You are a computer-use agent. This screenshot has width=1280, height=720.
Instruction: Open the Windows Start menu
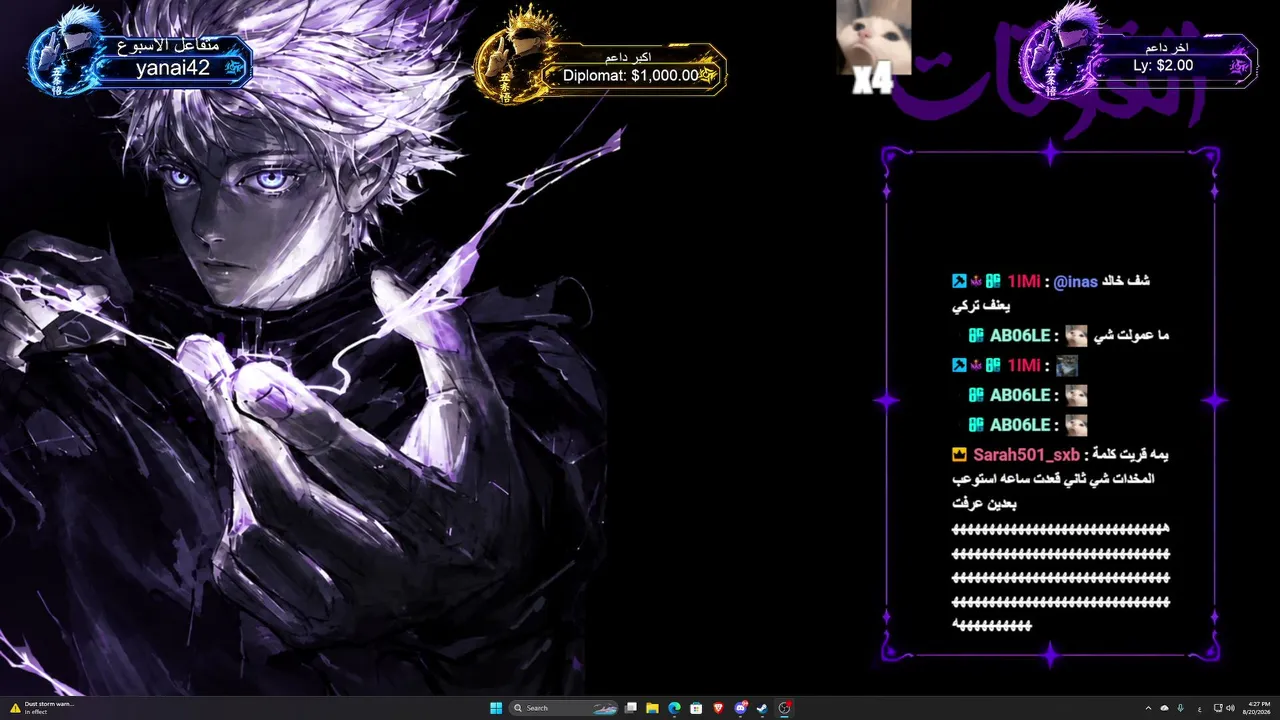pos(496,708)
